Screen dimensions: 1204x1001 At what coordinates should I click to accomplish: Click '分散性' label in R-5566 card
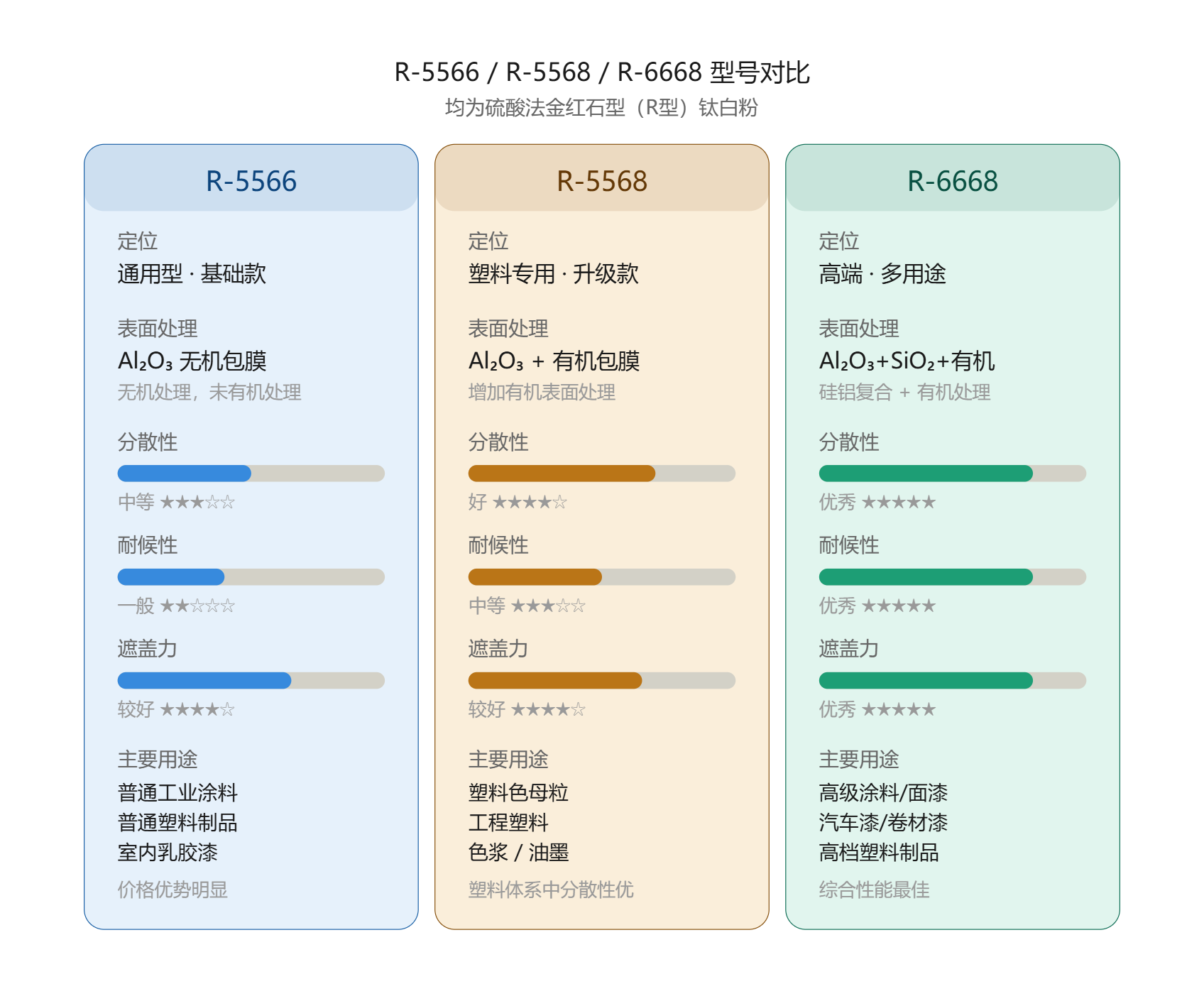tap(148, 442)
